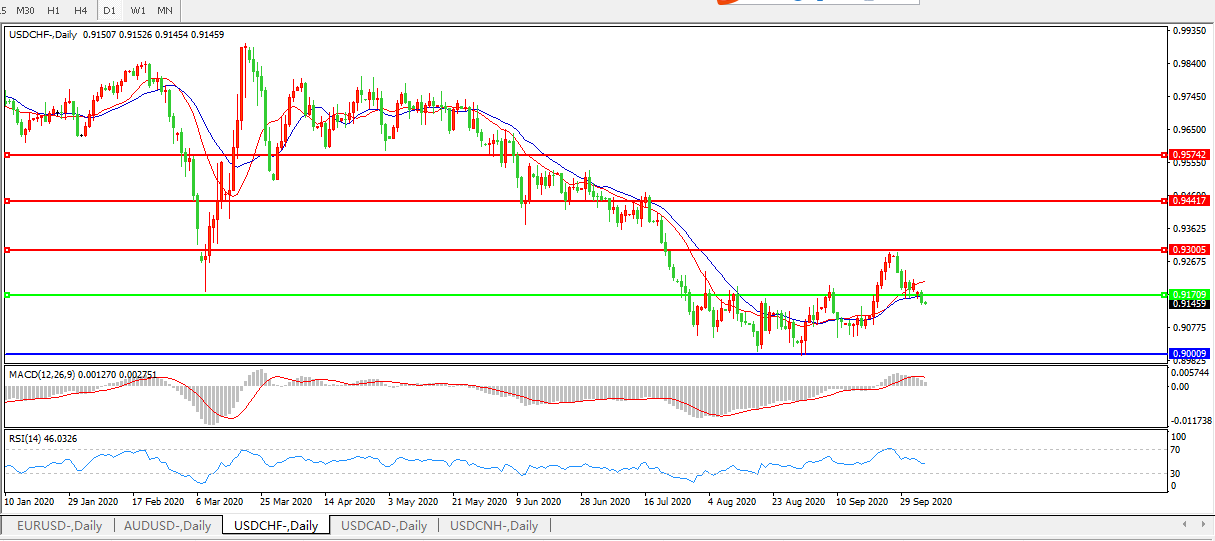1215x541 pixels.
Task: Click left handle of the 0.93005 red line
Action: coord(7,249)
